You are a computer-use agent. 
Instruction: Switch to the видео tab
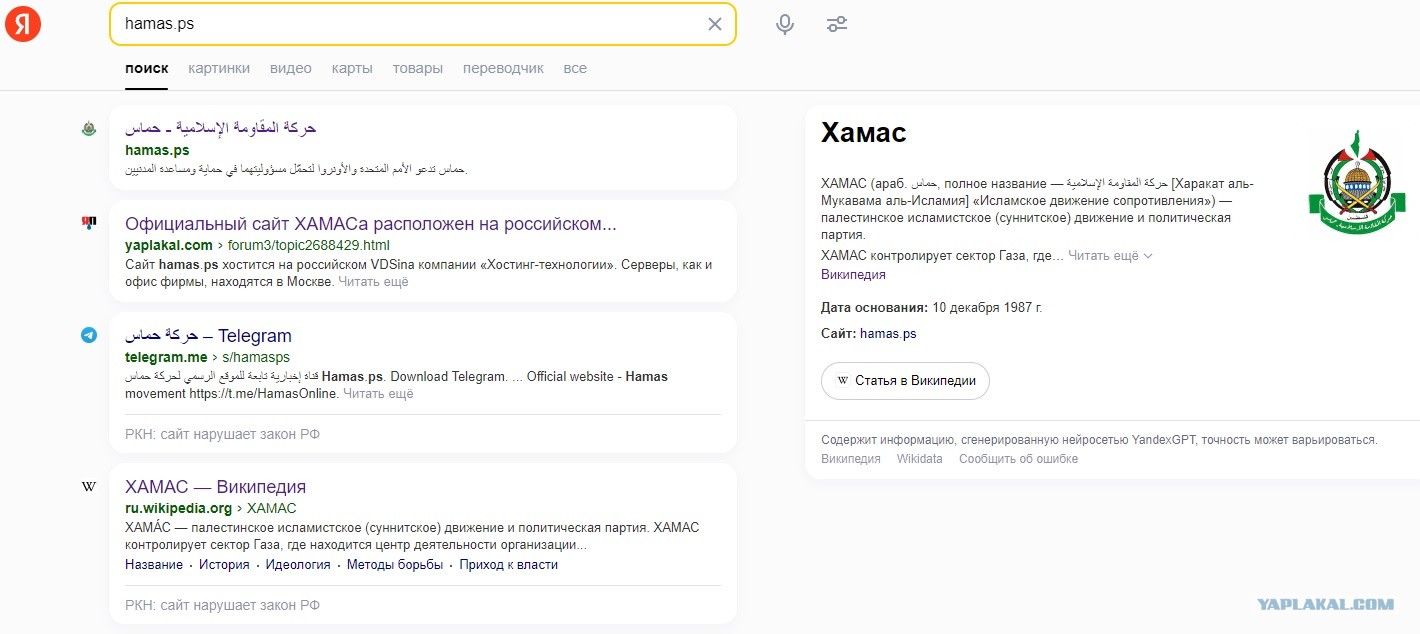(x=291, y=68)
